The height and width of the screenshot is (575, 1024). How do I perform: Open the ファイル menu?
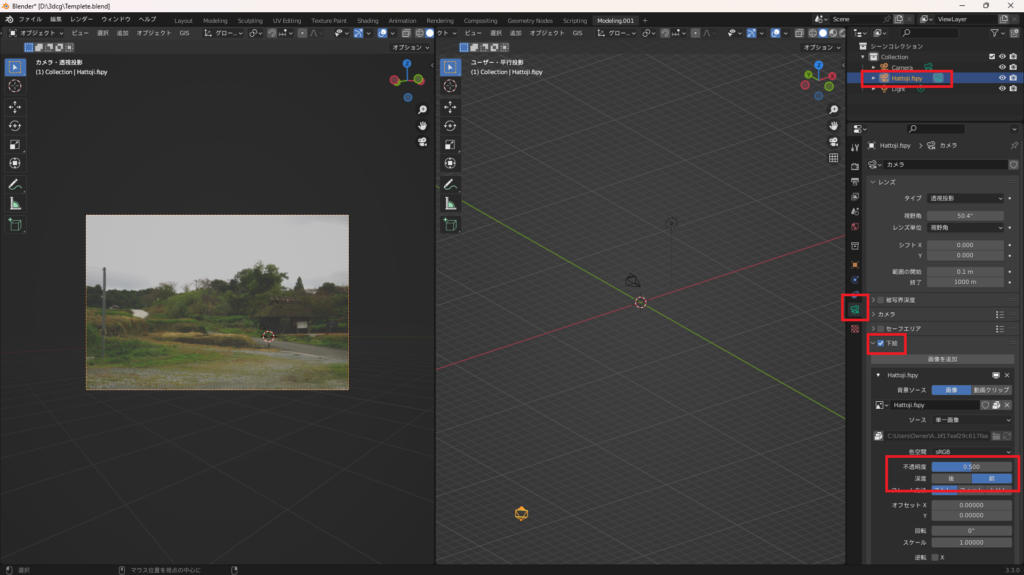pyautogui.click(x=30, y=19)
